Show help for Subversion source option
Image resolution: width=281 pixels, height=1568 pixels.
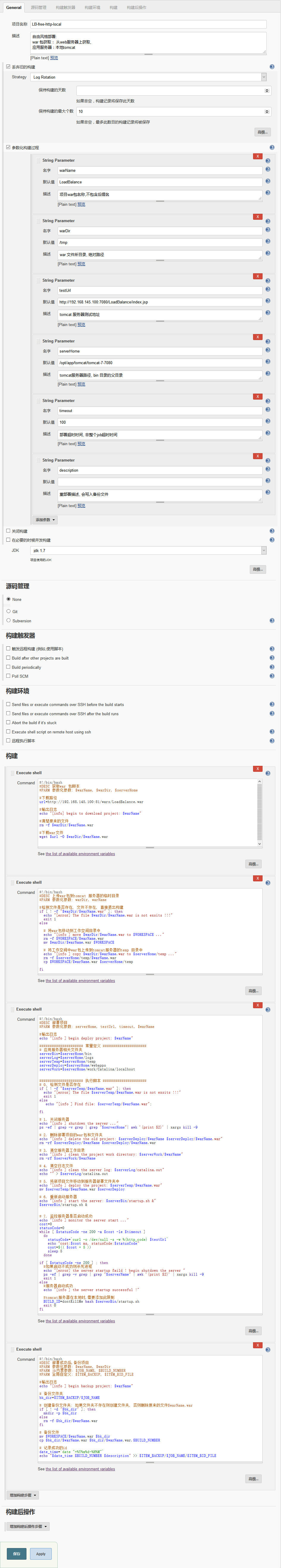tap(272, 621)
